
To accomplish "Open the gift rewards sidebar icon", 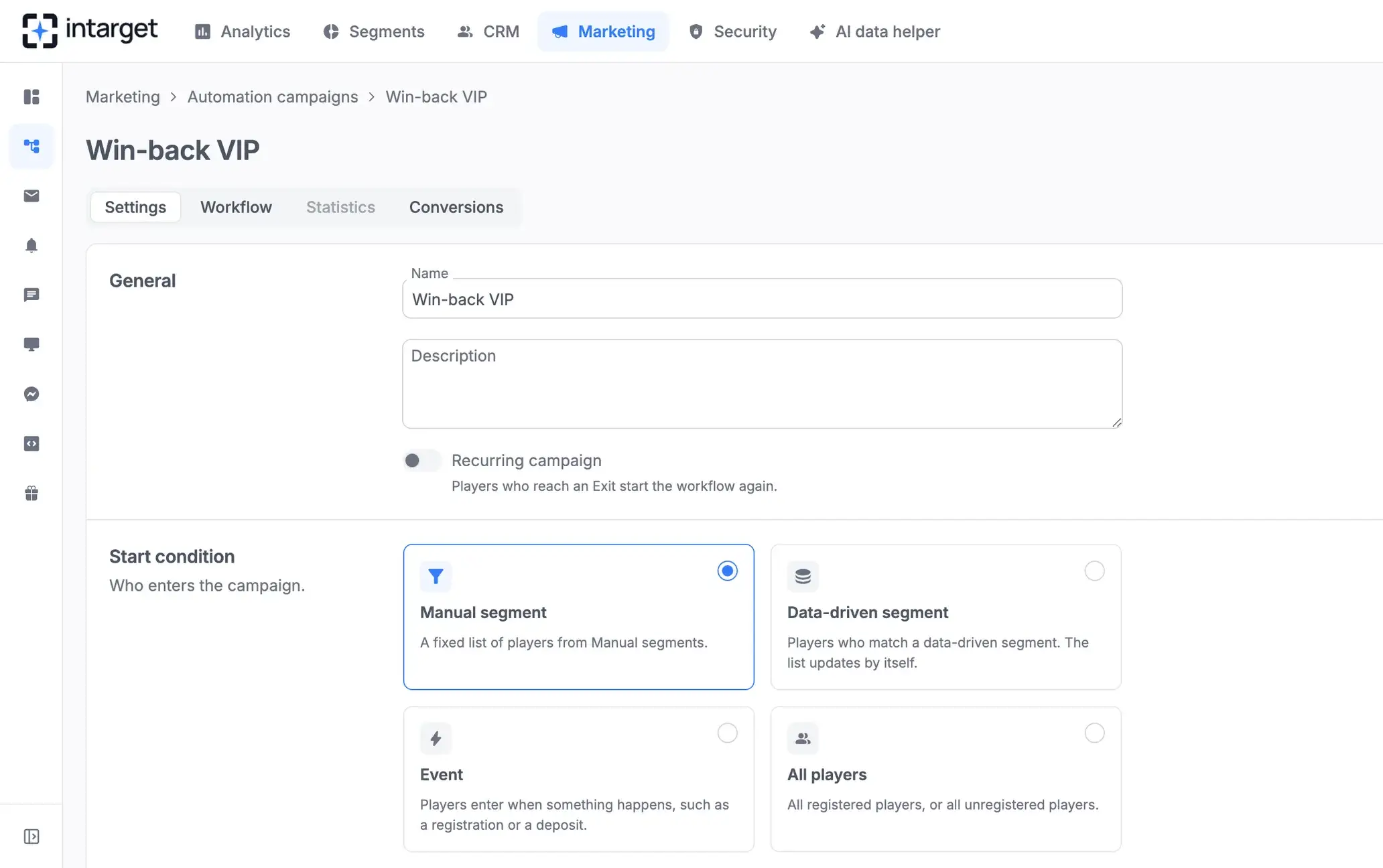I will [x=31, y=494].
